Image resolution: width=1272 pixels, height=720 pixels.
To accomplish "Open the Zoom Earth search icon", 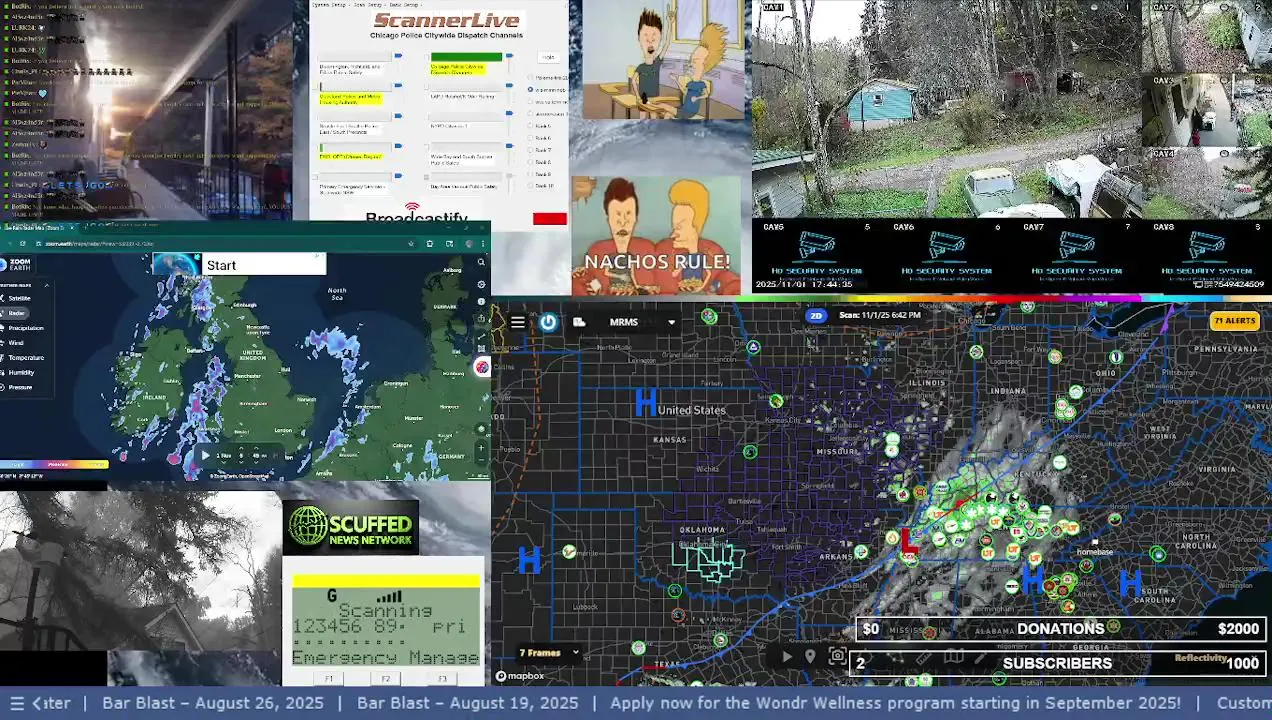I will tap(481, 262).
